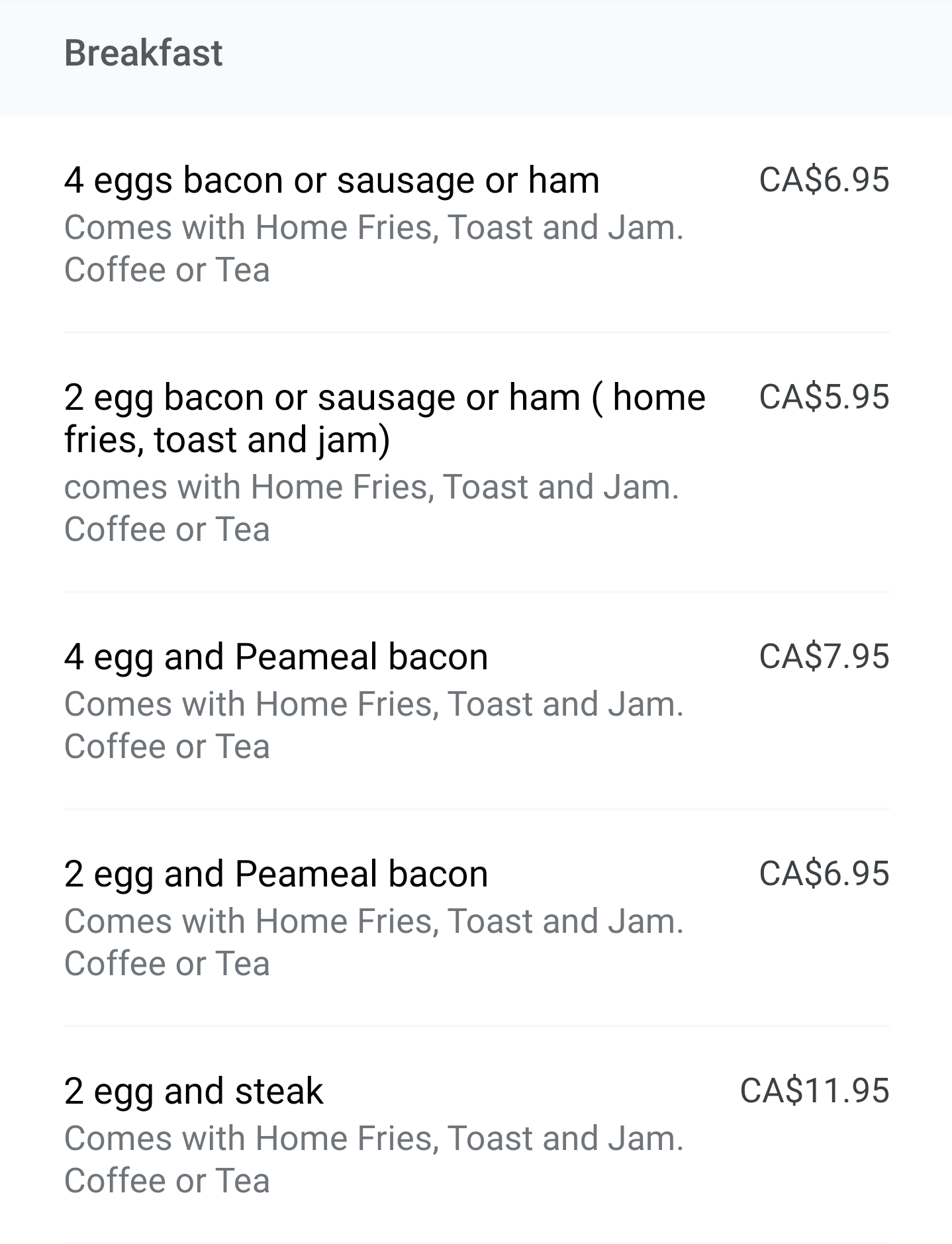Screen dimensions: 952x1244
Task: Tap the description below 4 egg and Peameal bacon
Action: 373,704
